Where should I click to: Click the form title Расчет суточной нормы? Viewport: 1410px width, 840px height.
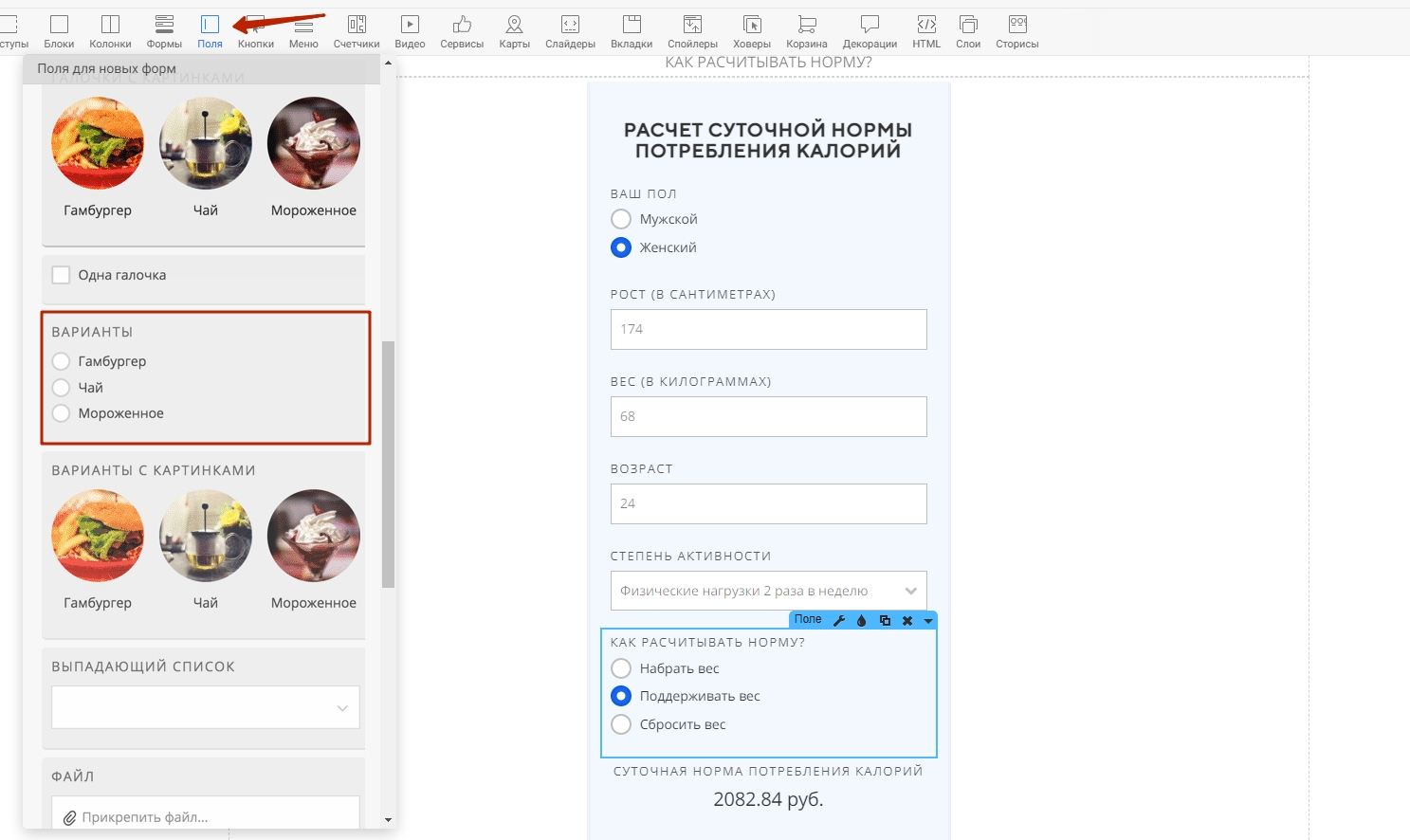click(x=768, y=139)
